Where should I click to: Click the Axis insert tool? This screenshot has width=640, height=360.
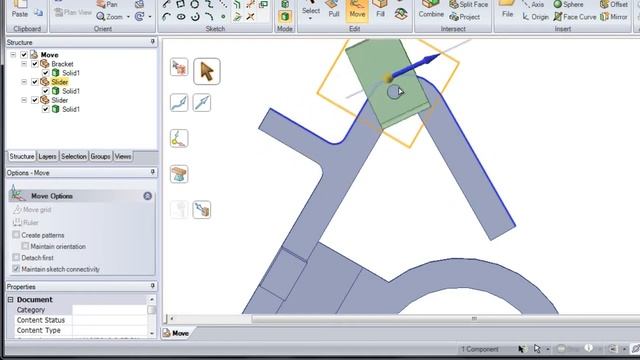click(533, 4)
